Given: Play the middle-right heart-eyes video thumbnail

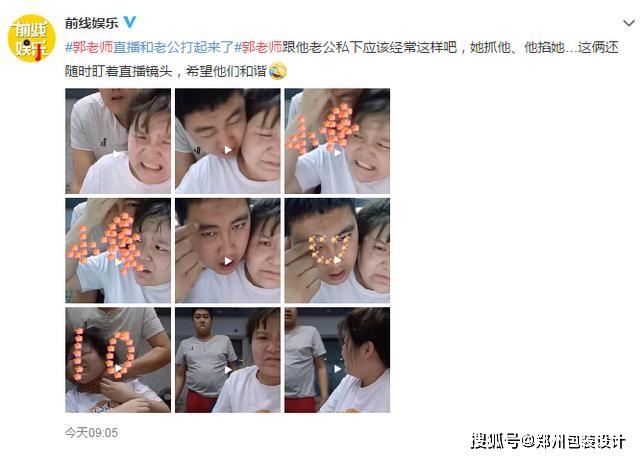Looking at the screenshot, I should tap(337, 251).
